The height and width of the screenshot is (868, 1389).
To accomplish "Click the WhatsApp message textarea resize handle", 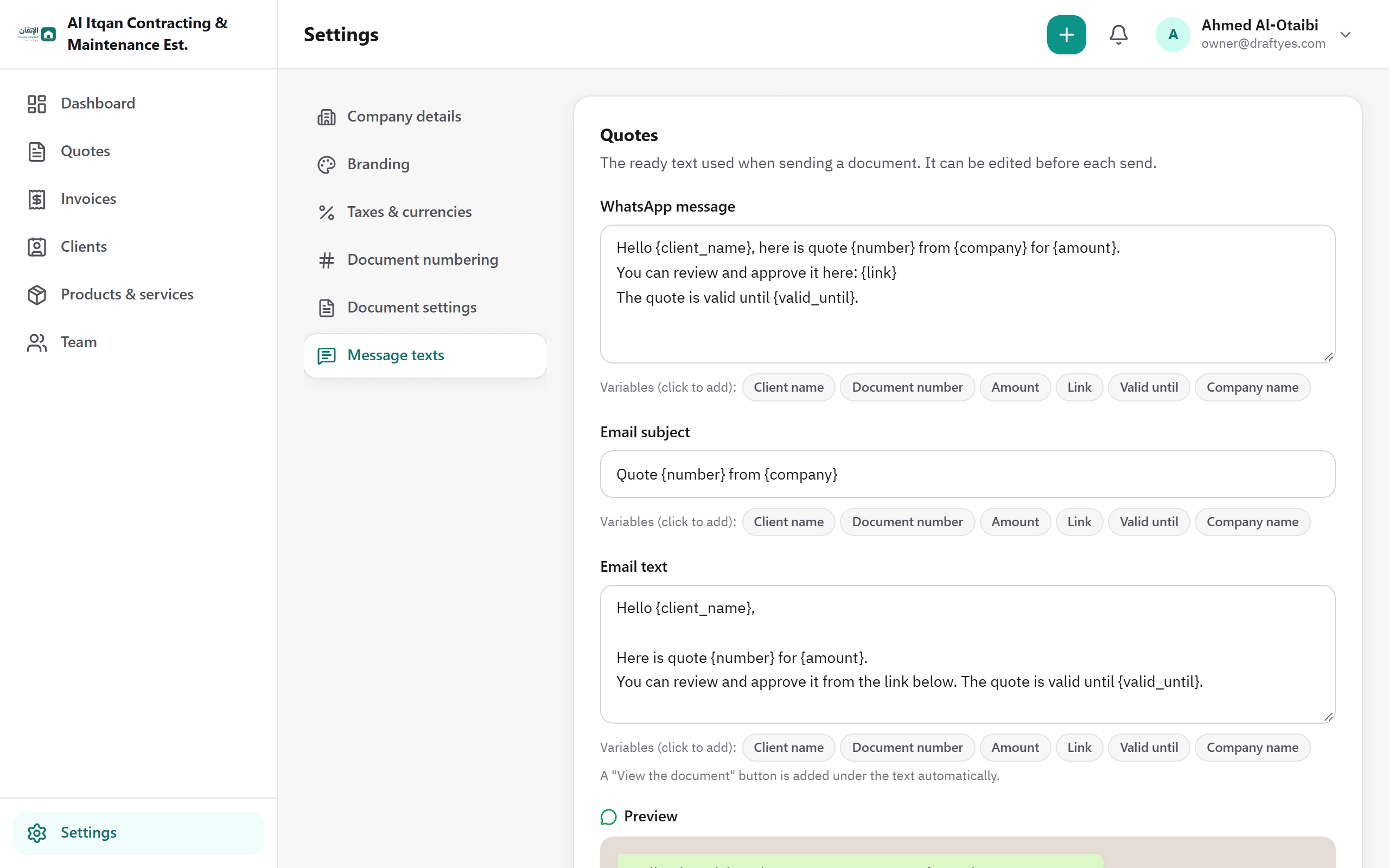I will [x=1328, y=356].
